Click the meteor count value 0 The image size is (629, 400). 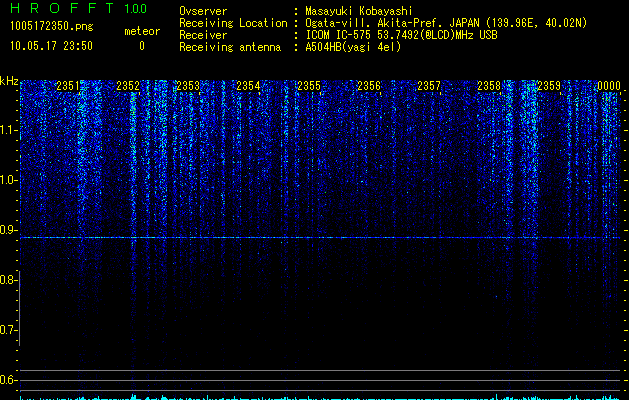coord(142,46)
